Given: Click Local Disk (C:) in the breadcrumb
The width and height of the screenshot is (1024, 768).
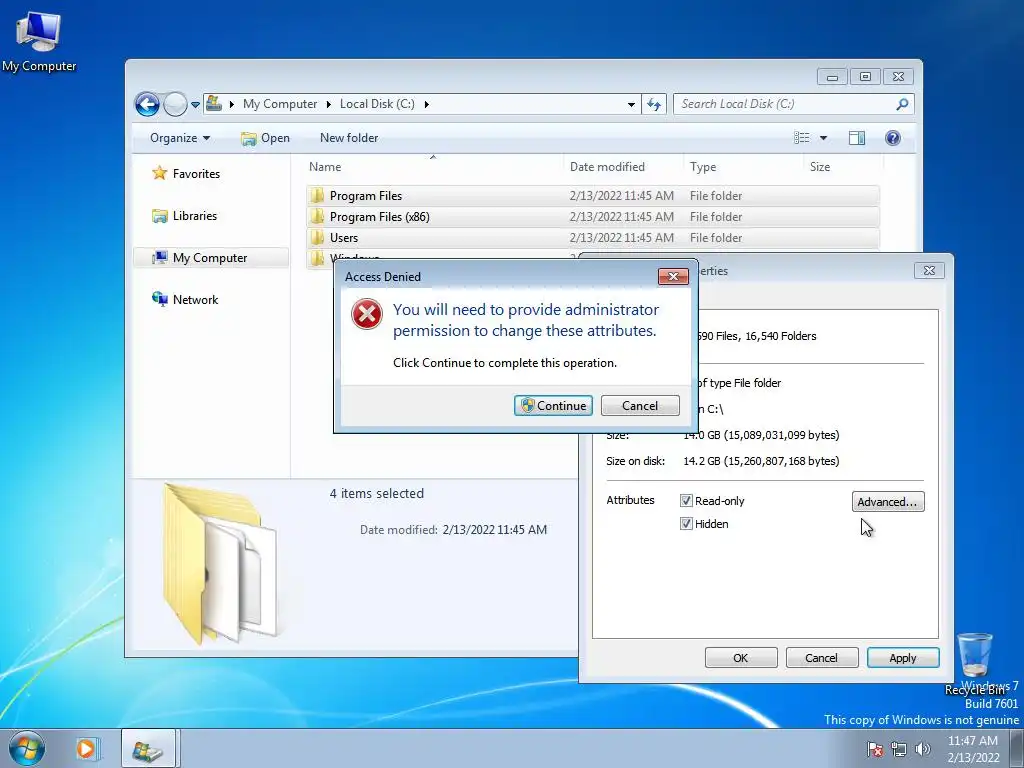Looking at the screenshot, I should point(377,104).
